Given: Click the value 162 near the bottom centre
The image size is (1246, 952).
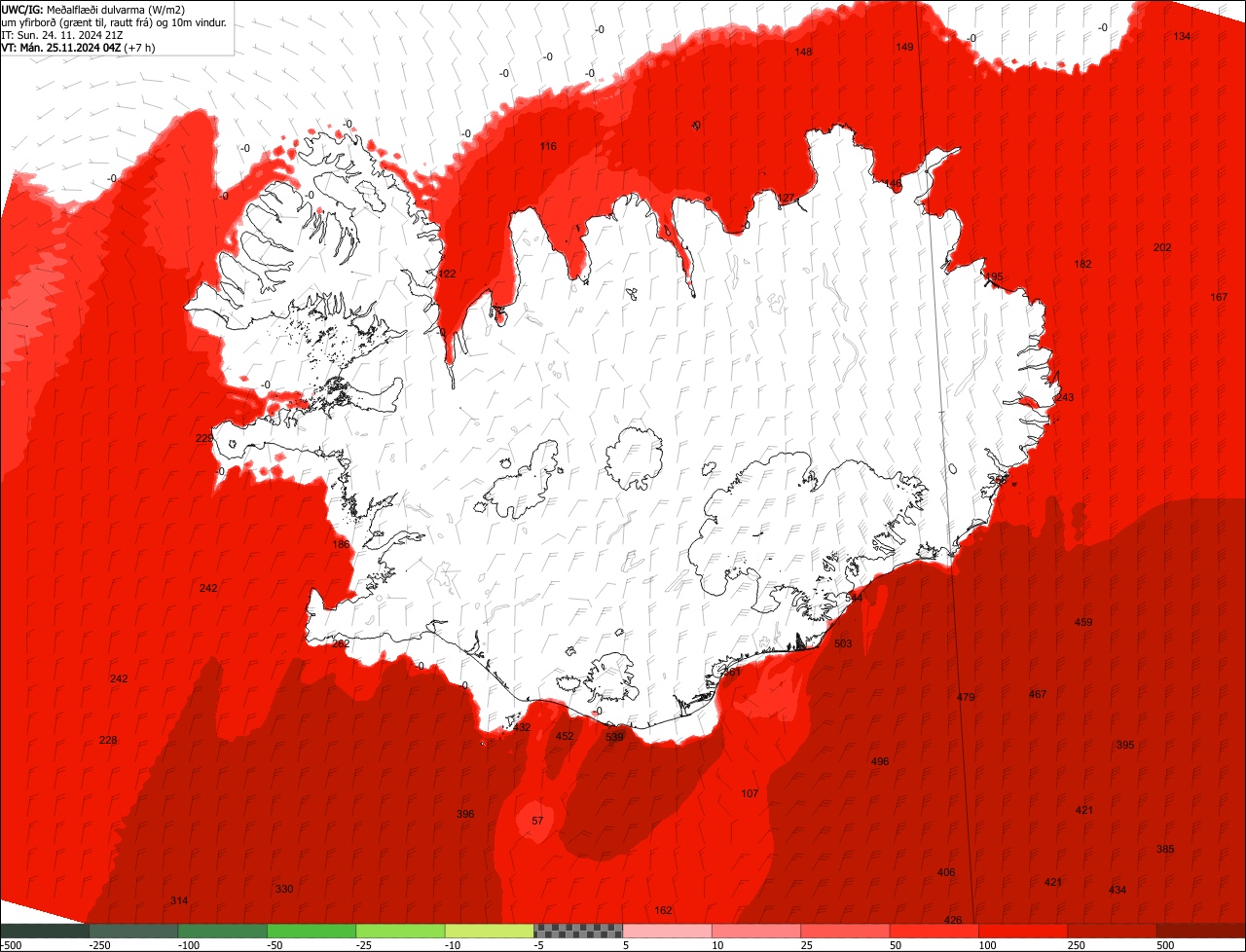Looking at the screenshot, I should coord(664,910).
